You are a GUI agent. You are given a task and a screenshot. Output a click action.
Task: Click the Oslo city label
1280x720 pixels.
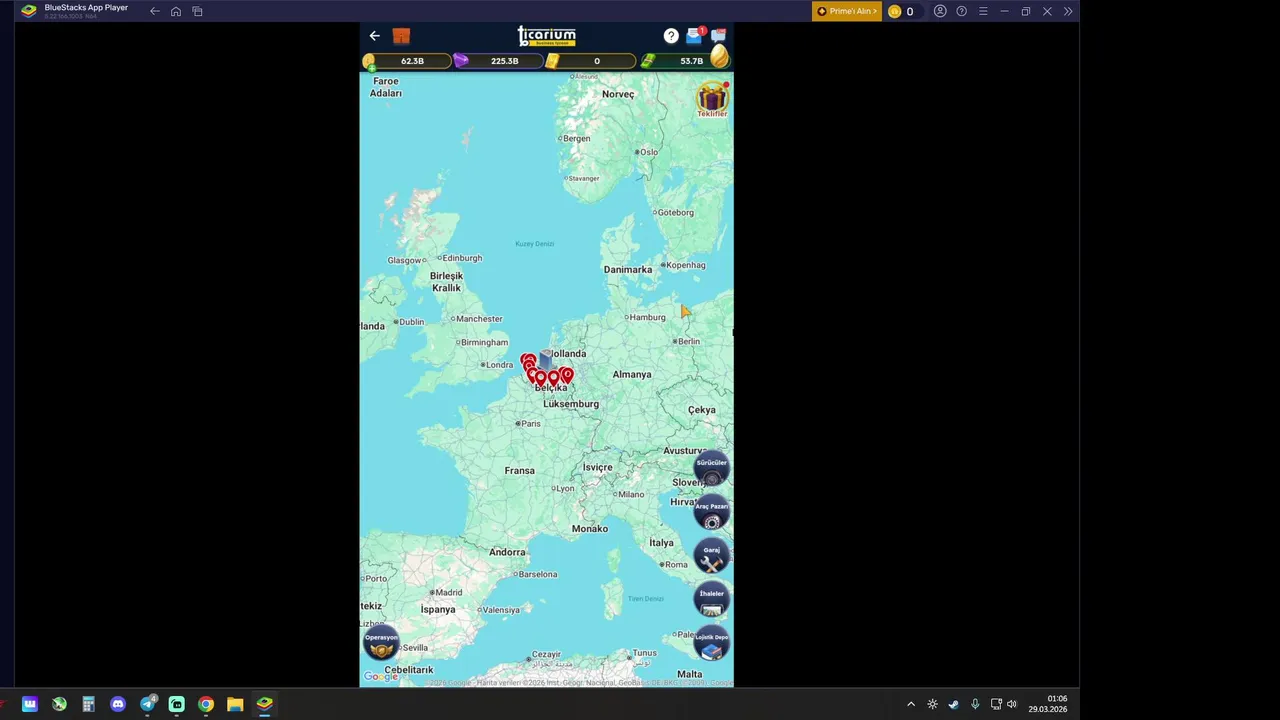tap(649, 152)
